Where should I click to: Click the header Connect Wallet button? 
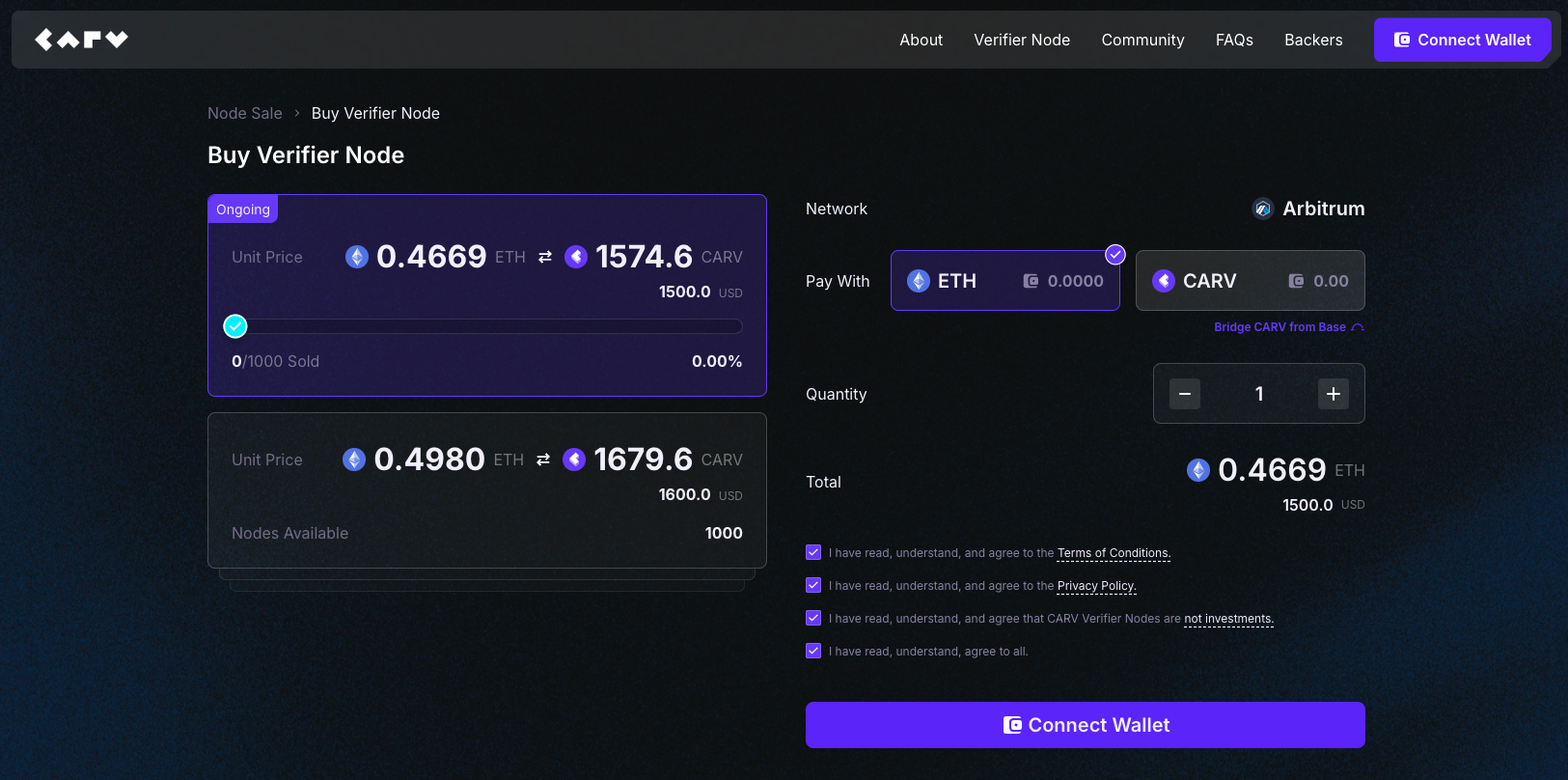(1462, 40)
